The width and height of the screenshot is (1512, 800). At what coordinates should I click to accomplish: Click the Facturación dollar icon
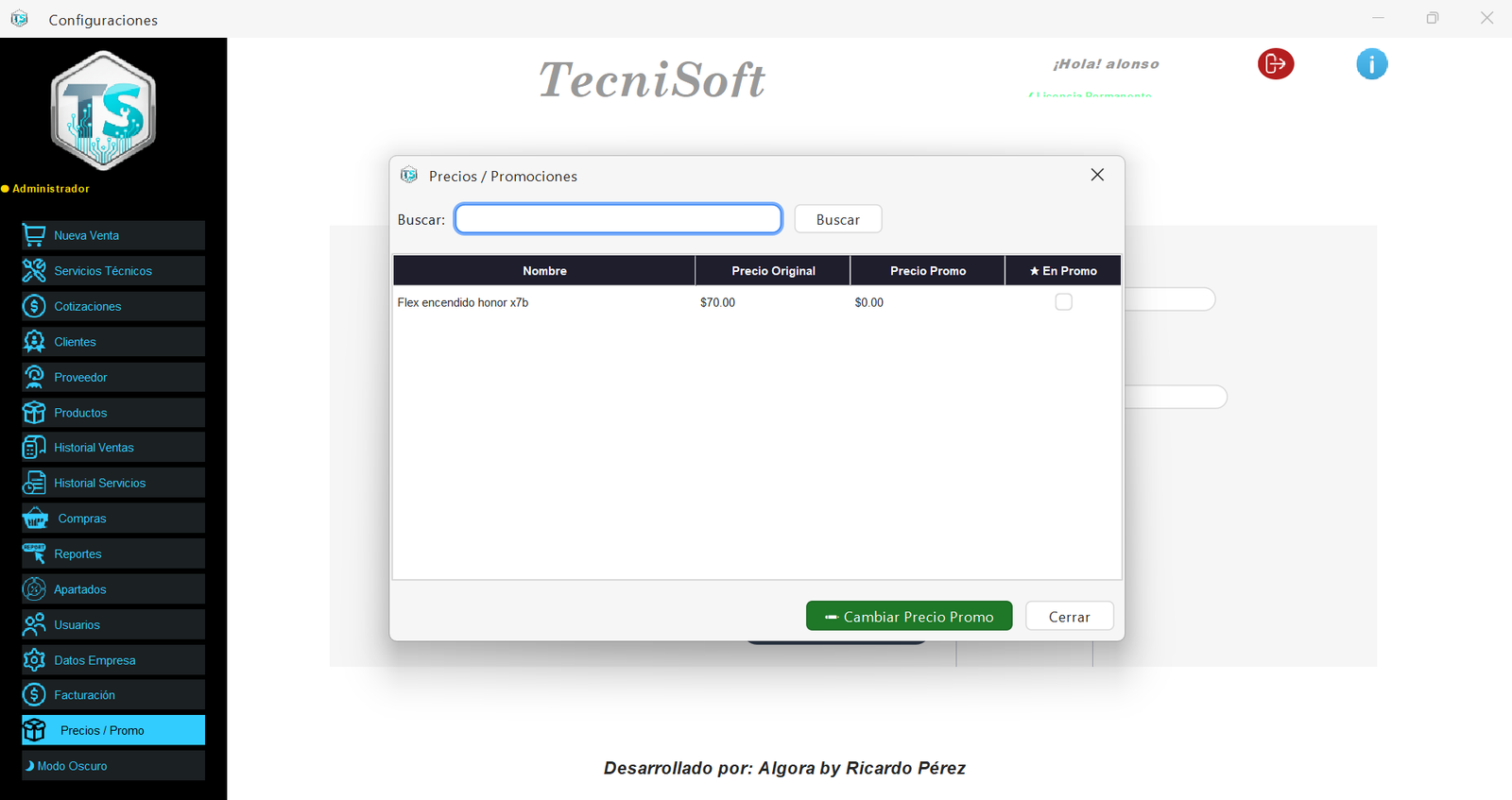pos(34,695)
